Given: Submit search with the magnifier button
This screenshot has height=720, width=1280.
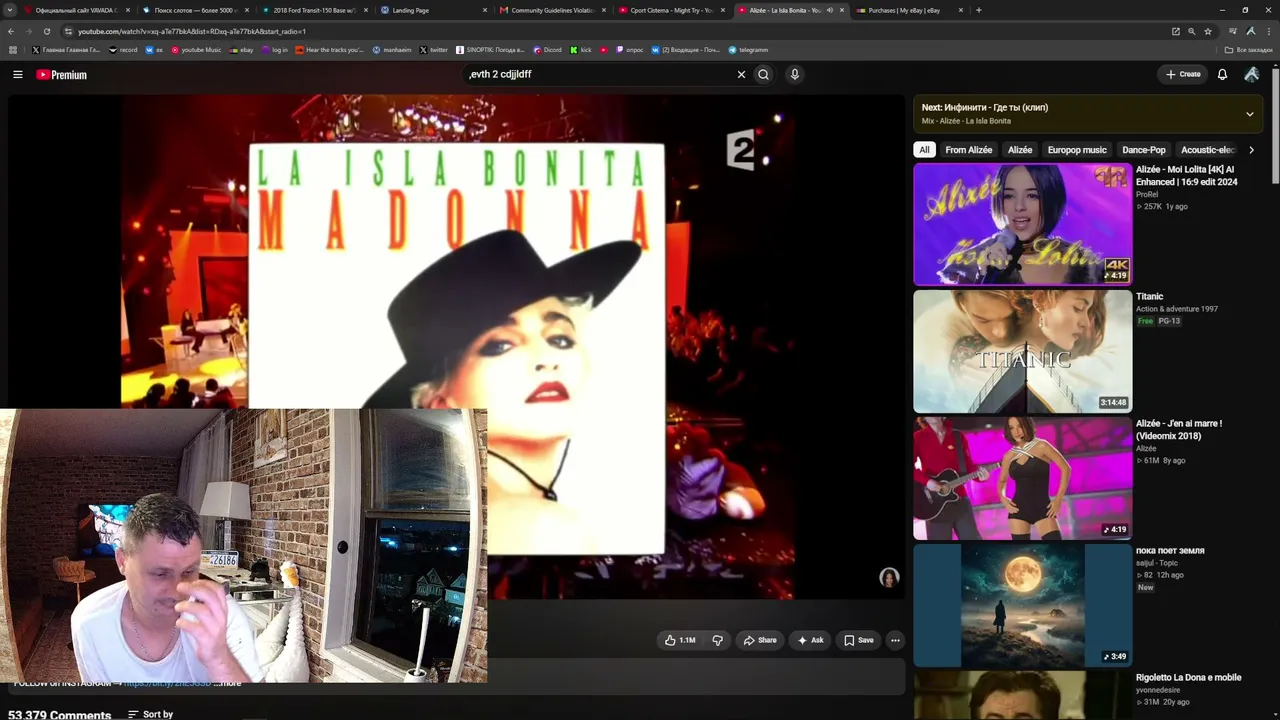Looking at the screenshot, I should 763,74.
